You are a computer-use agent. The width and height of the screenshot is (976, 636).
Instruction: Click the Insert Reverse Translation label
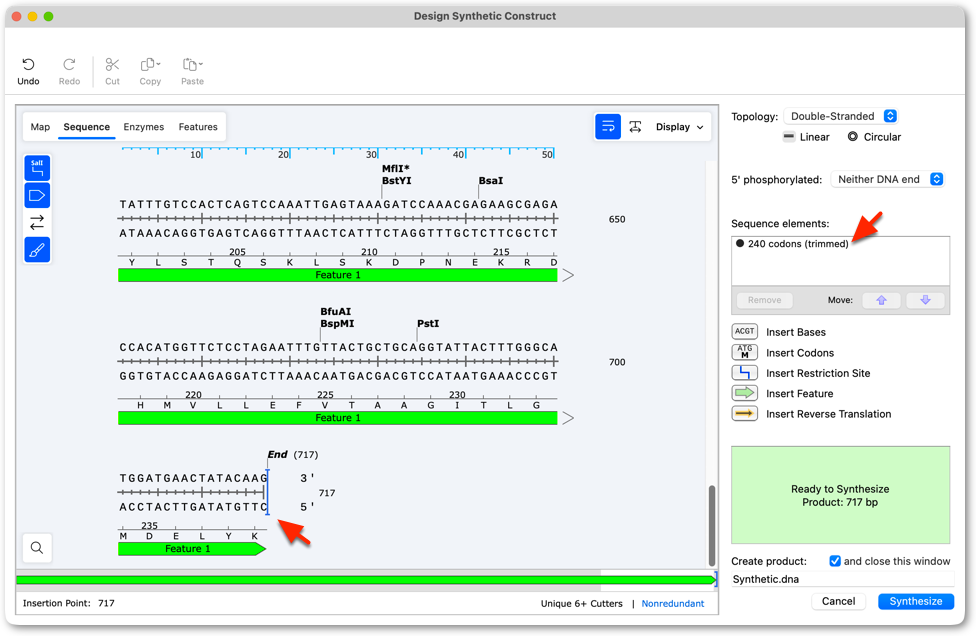coord(828,414)
